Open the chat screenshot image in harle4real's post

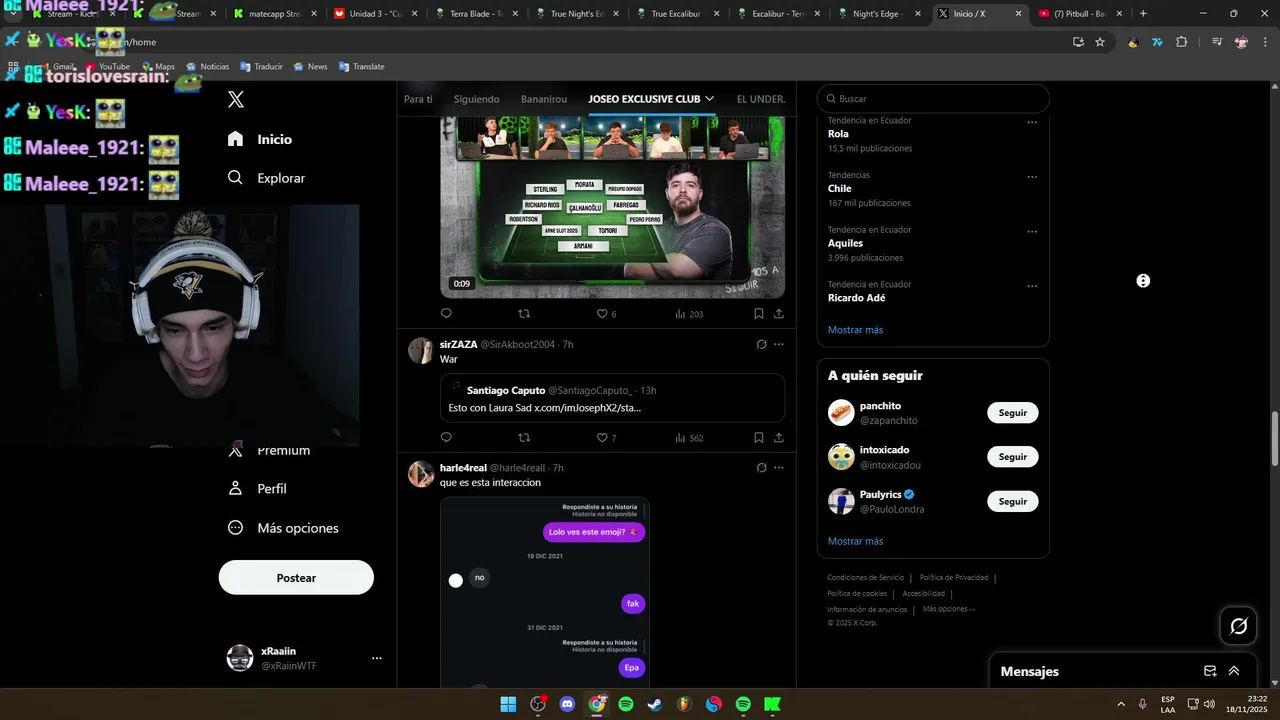pos(545,592)
